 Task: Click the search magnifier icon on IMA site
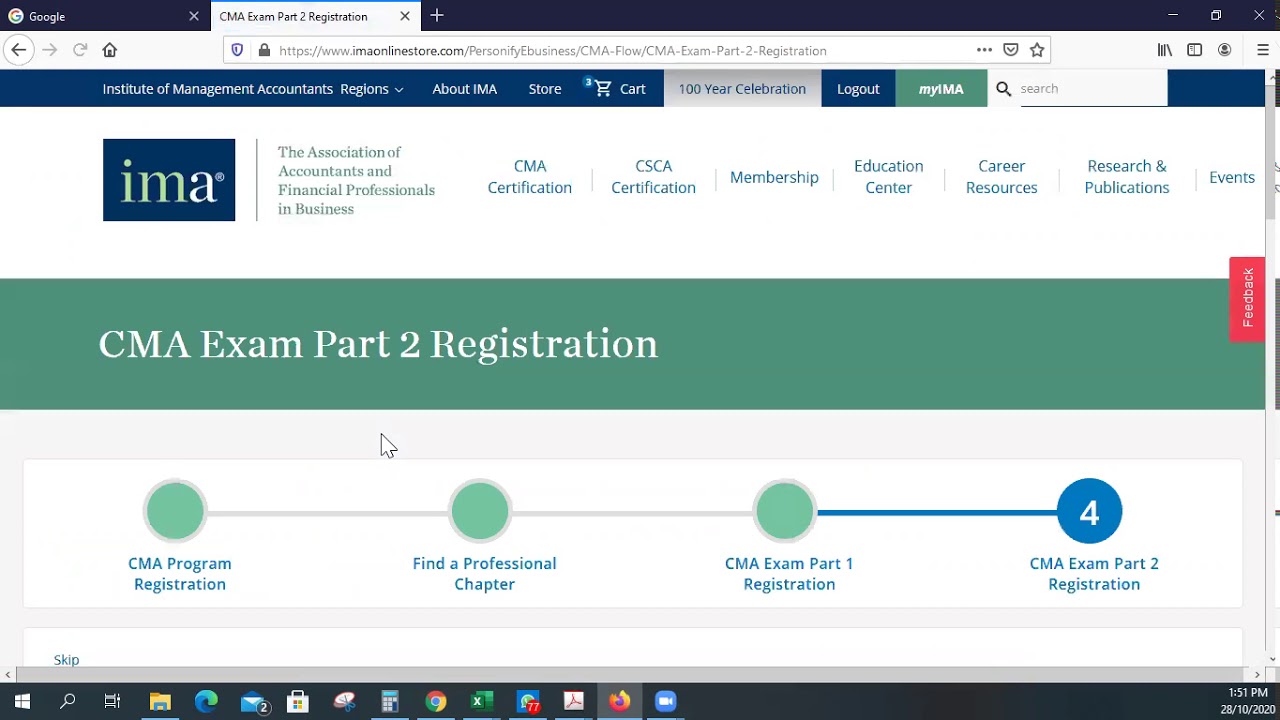1004,88
